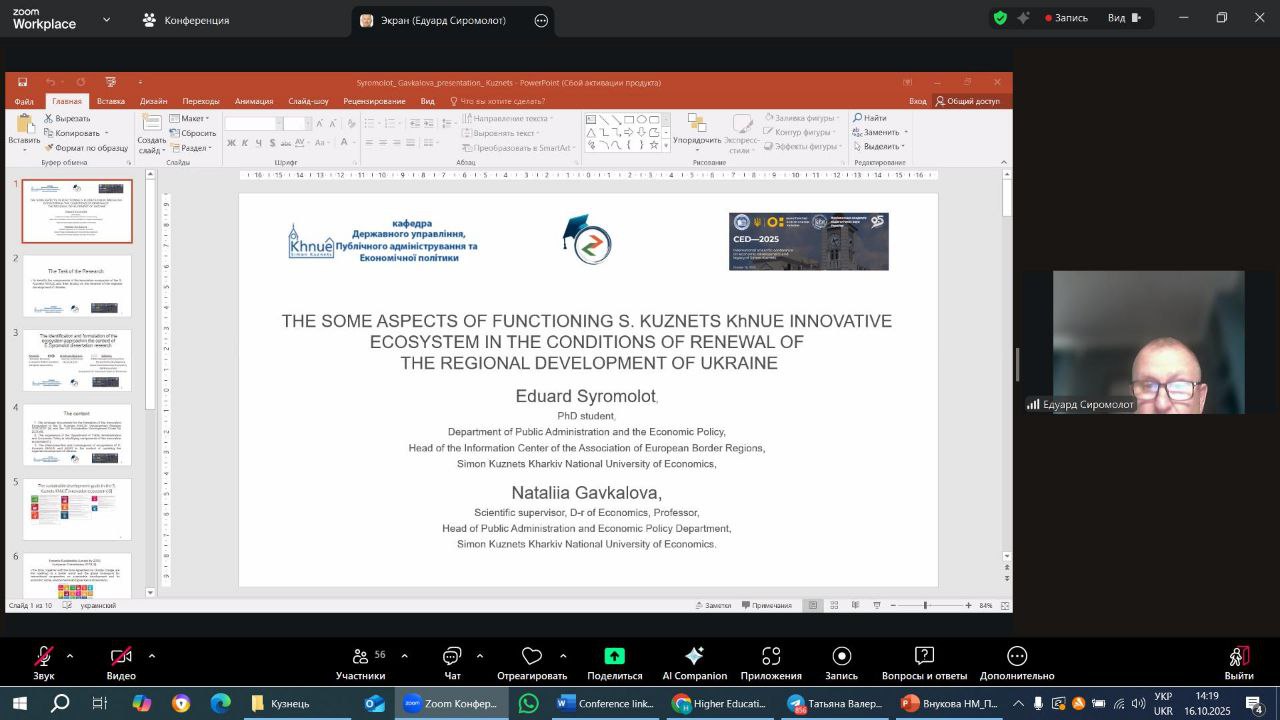Open the View dropdown at top
The width and height of the screenshot is (1280, 720).
coord(1124,18)
